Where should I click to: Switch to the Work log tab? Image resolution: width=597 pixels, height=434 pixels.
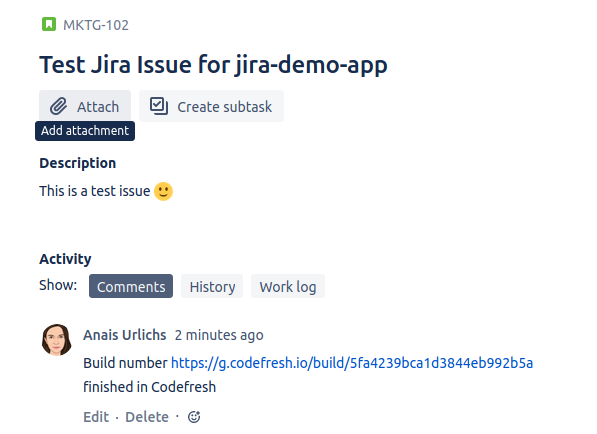[x=288, y=286]
